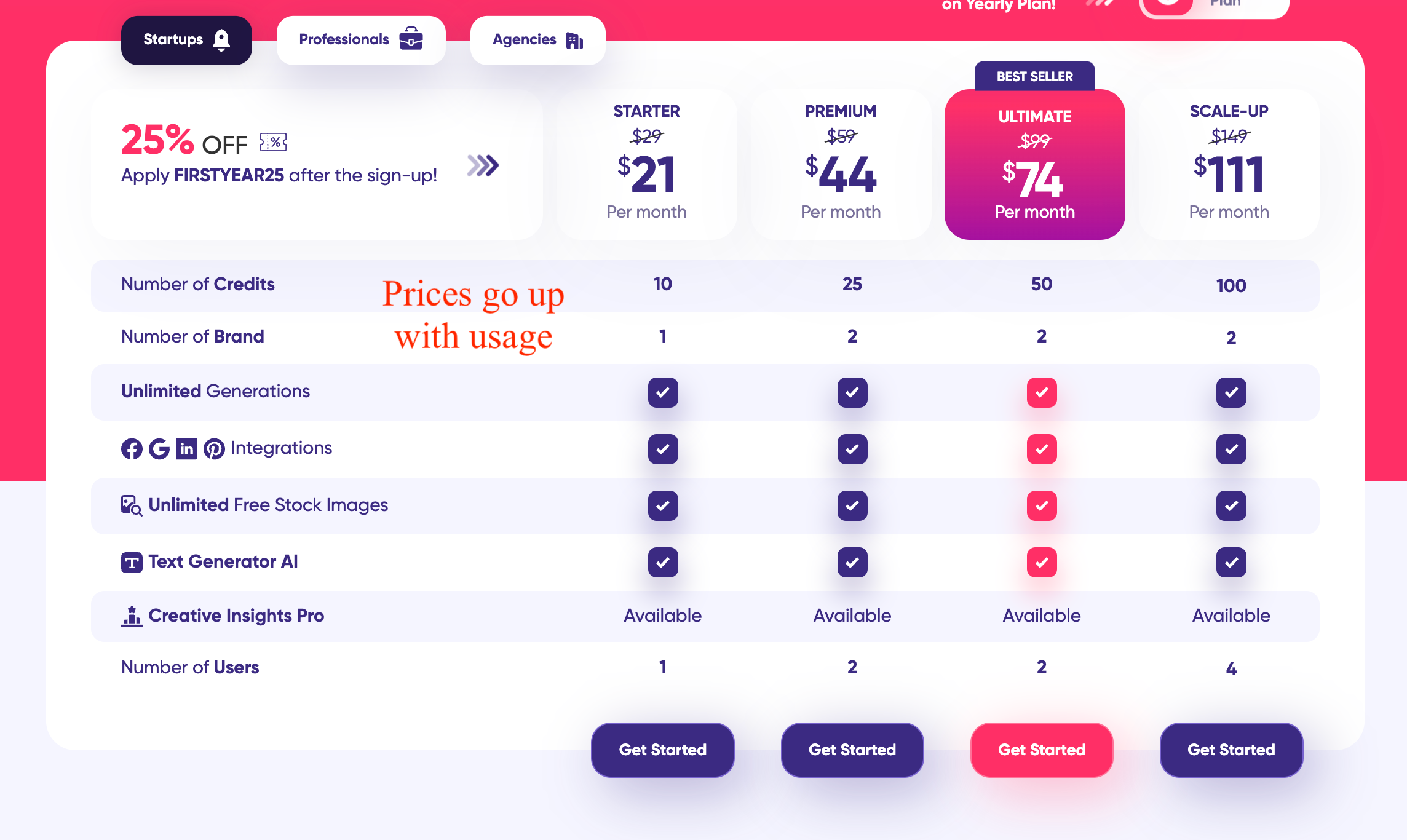Click the Google integration icon
This screenshot has width=1407, height=840.
pyautogui.click(x=159, y=449)
